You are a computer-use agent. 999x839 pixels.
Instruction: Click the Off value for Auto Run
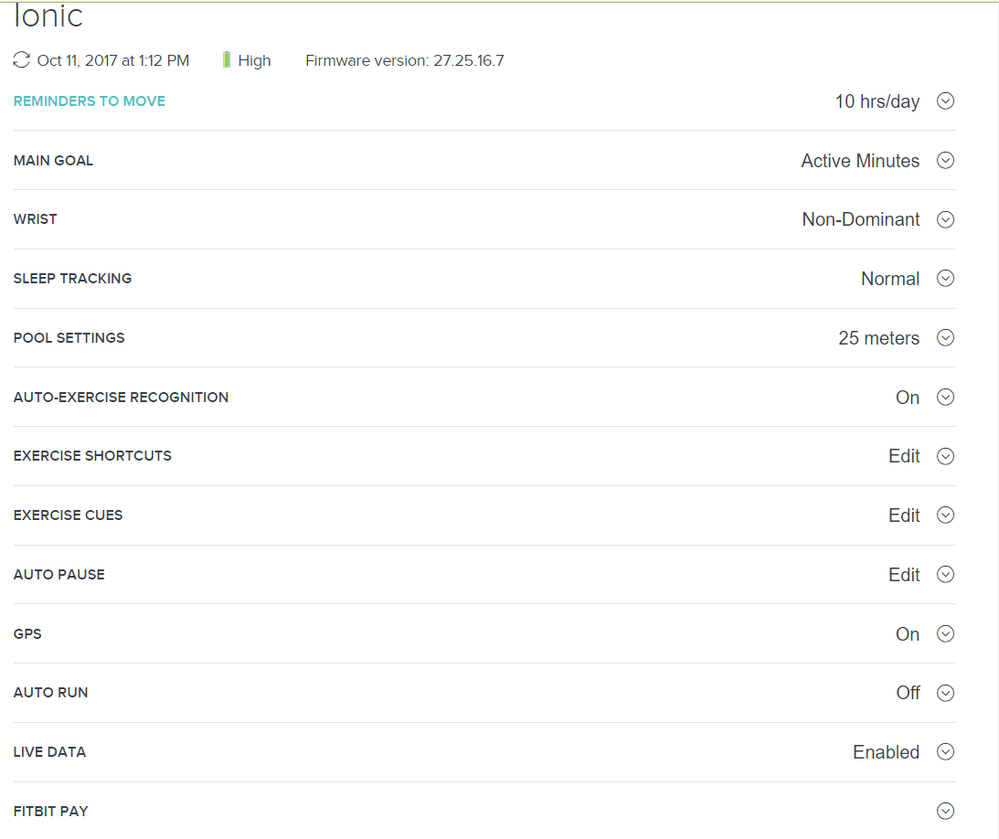pyautogui.click(x=908, y=692)
